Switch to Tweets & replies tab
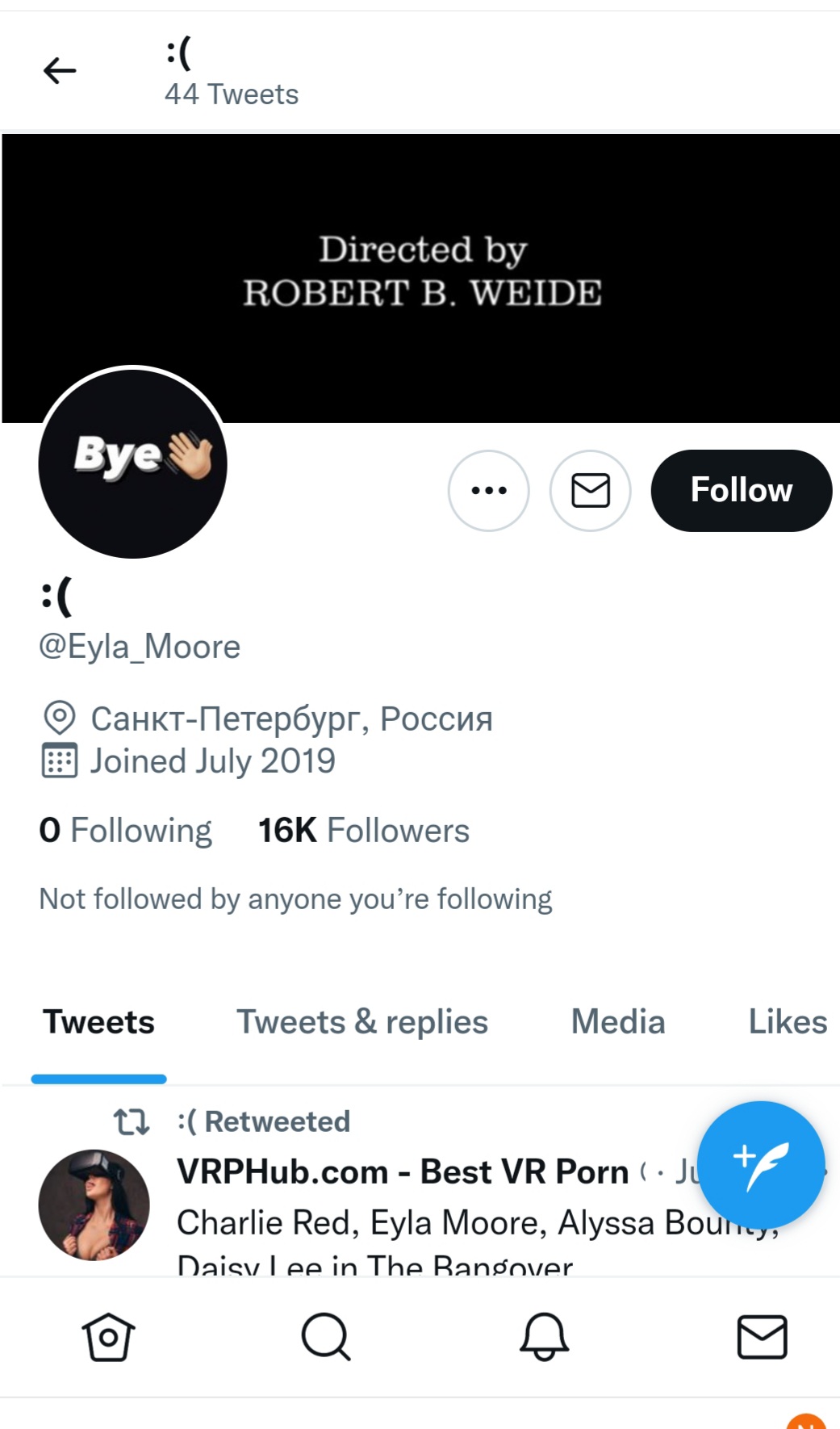The height and width of the screenshot is (1429, 840). click(361, 1022)
